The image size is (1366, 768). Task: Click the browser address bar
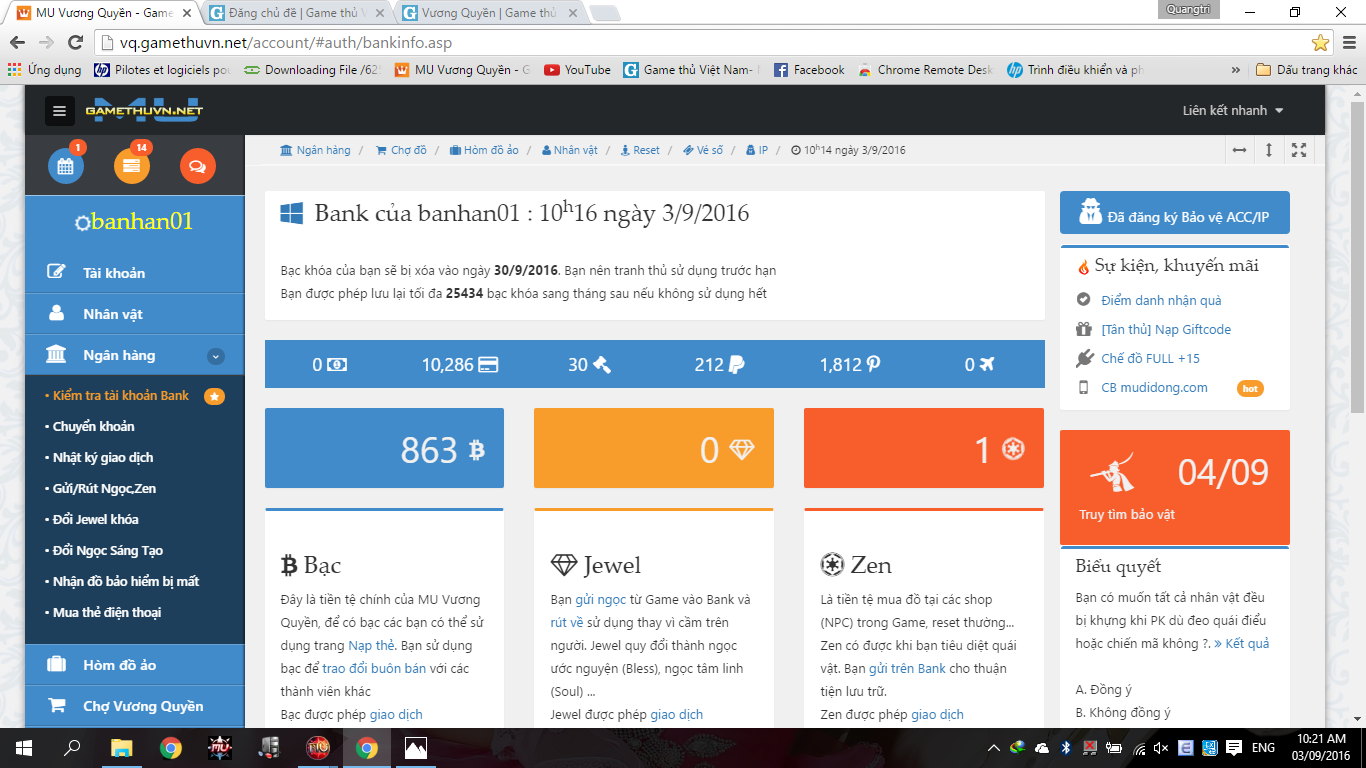coord(700,43)
